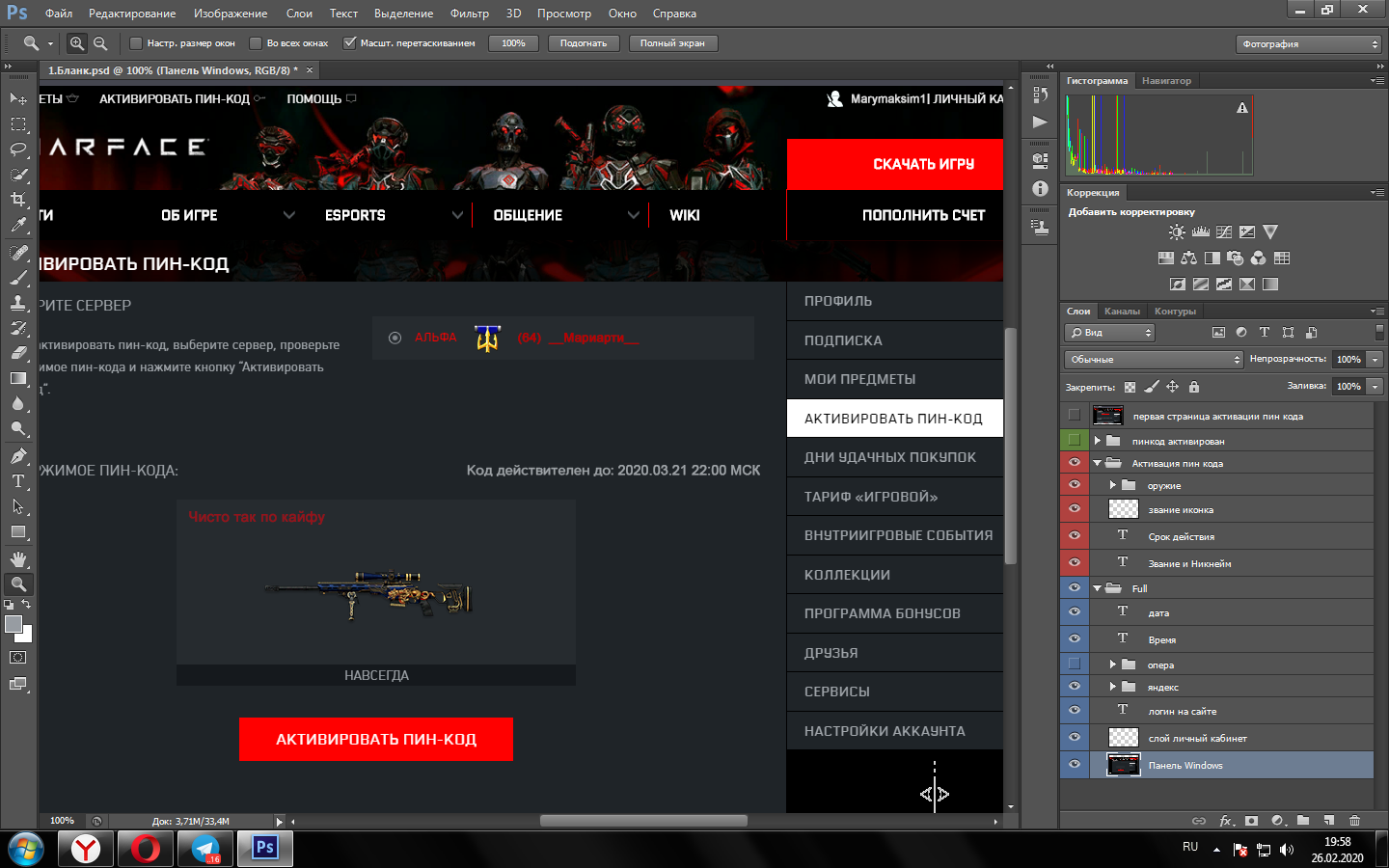Click the '100%' zoom button

tap(513, 43)
